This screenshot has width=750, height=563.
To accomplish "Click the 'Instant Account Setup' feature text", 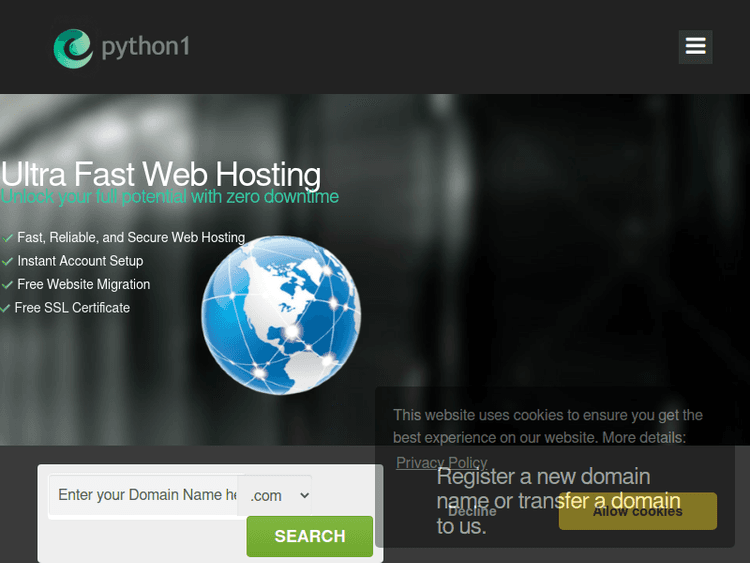I will pos(80,261).
